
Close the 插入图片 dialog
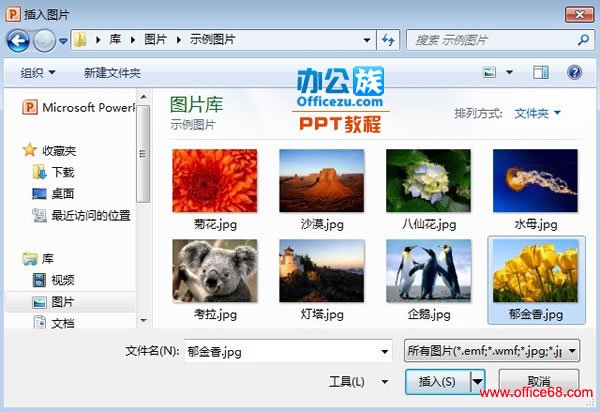pos(580,15)
